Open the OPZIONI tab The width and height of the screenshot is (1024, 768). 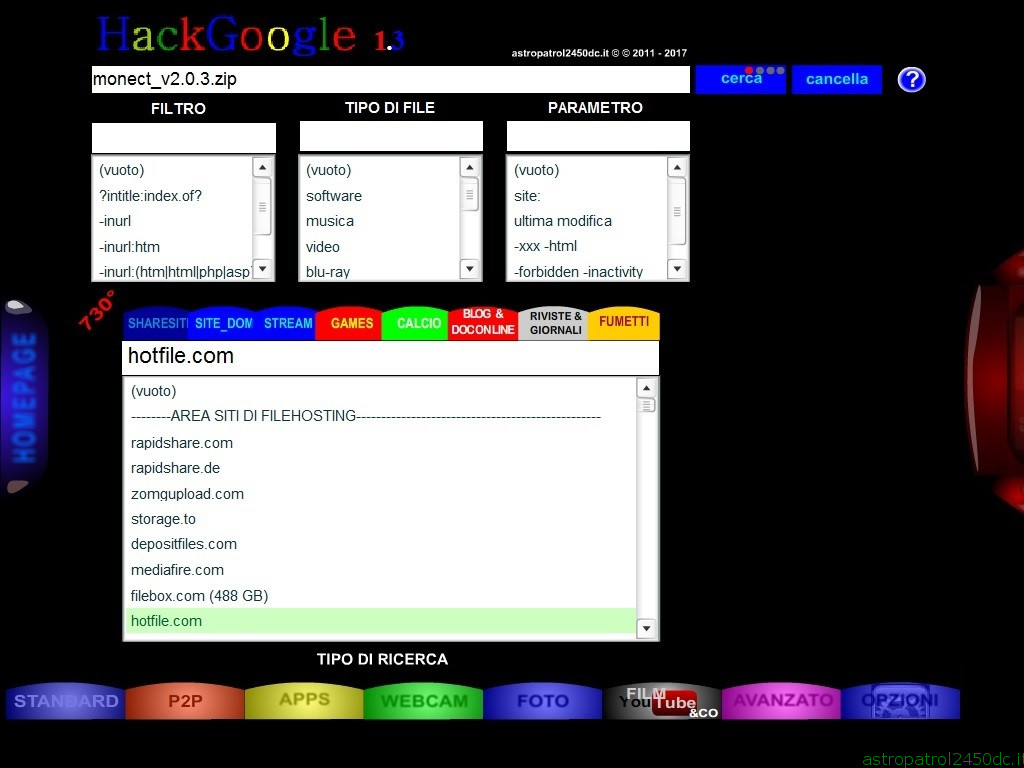[901, 701]
